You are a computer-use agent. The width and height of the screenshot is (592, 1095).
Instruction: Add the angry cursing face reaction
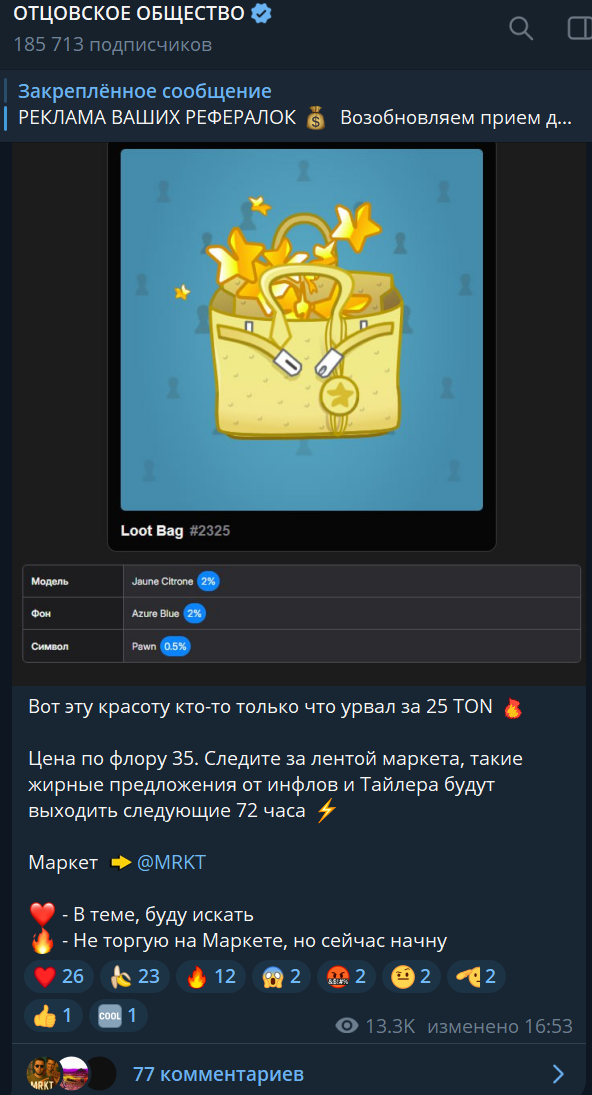346,976
